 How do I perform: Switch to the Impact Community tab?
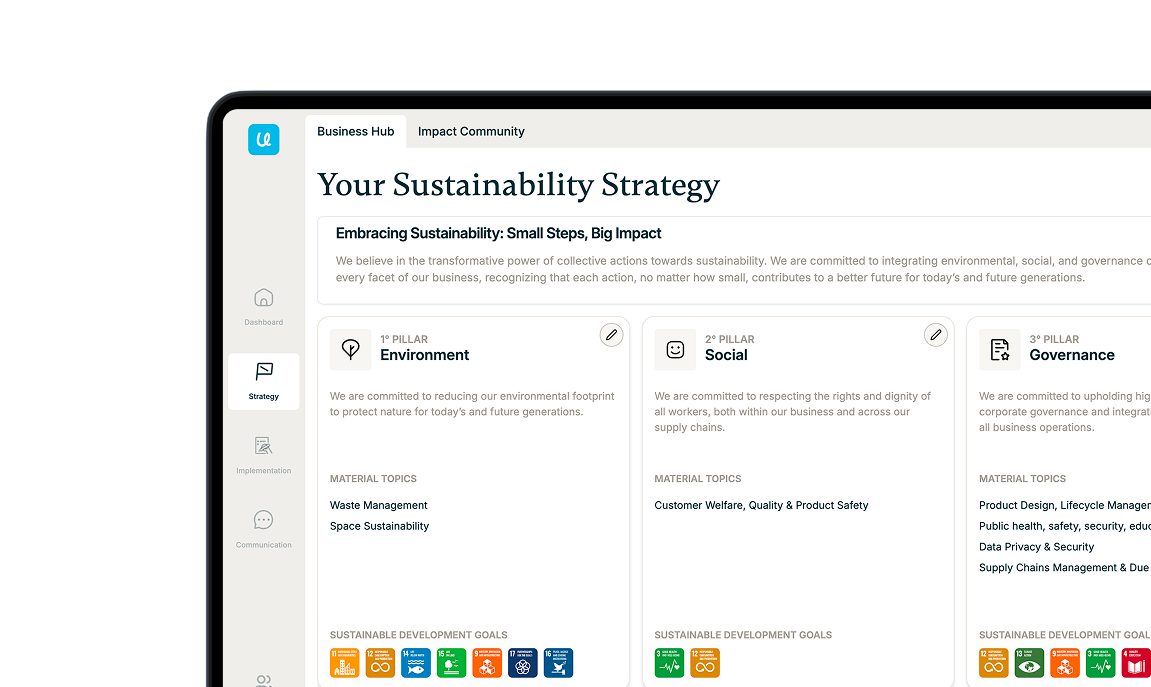pyautogui.click(x=471, y=131)
